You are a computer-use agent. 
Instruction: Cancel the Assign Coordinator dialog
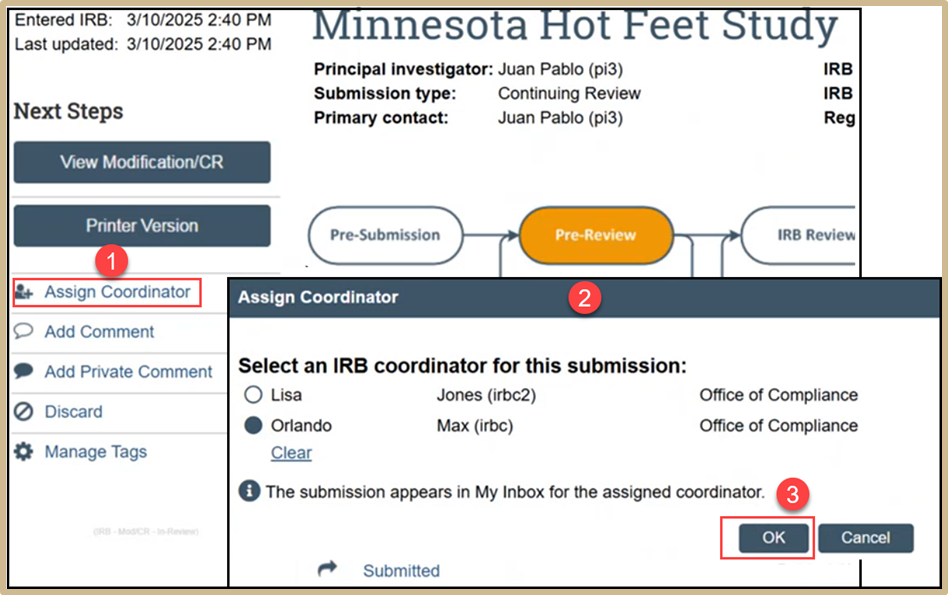tap(865, 538)
